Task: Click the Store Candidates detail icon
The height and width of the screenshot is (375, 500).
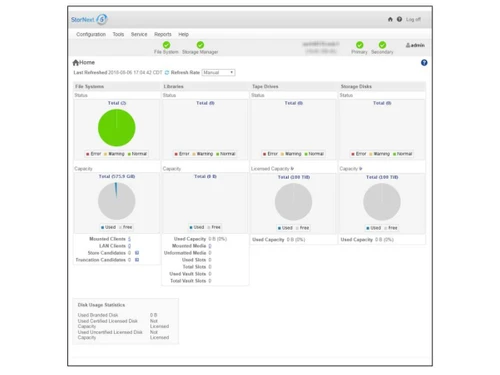Action: [x=137, y=253]
